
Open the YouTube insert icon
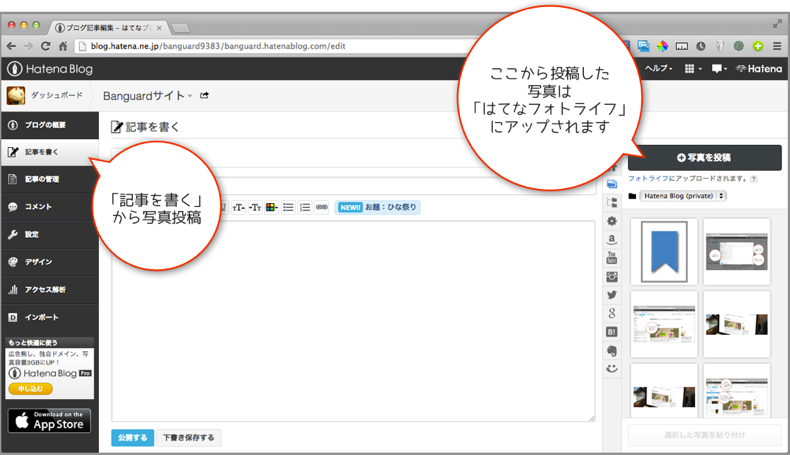(612, 258)
